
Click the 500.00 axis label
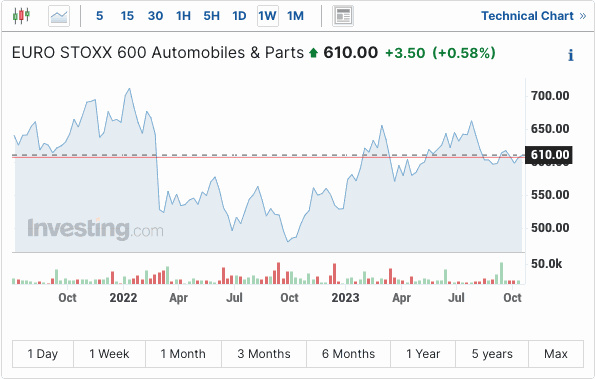[550, 228]
